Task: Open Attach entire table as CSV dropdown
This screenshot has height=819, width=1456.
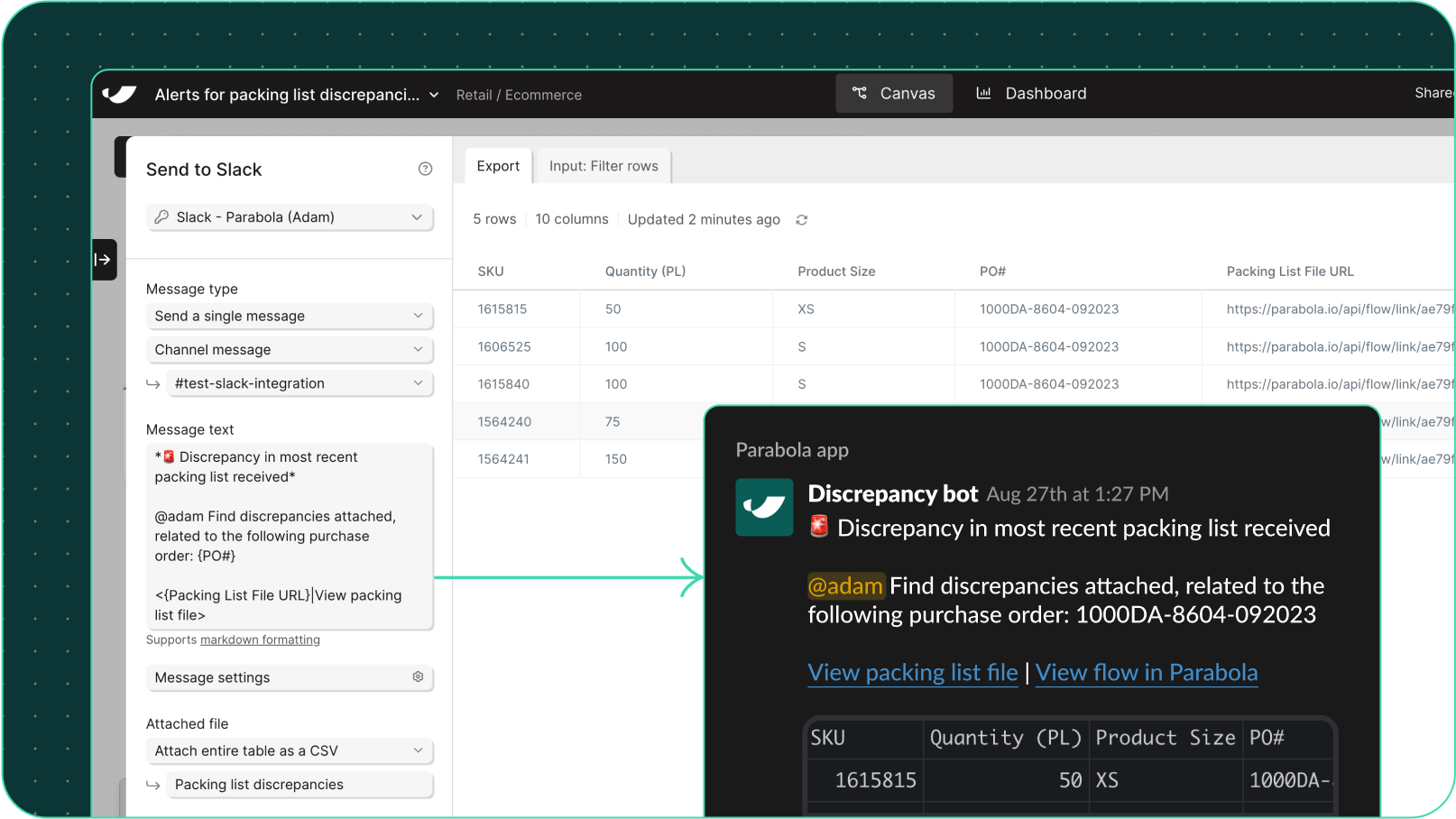Action: (290, 750)
